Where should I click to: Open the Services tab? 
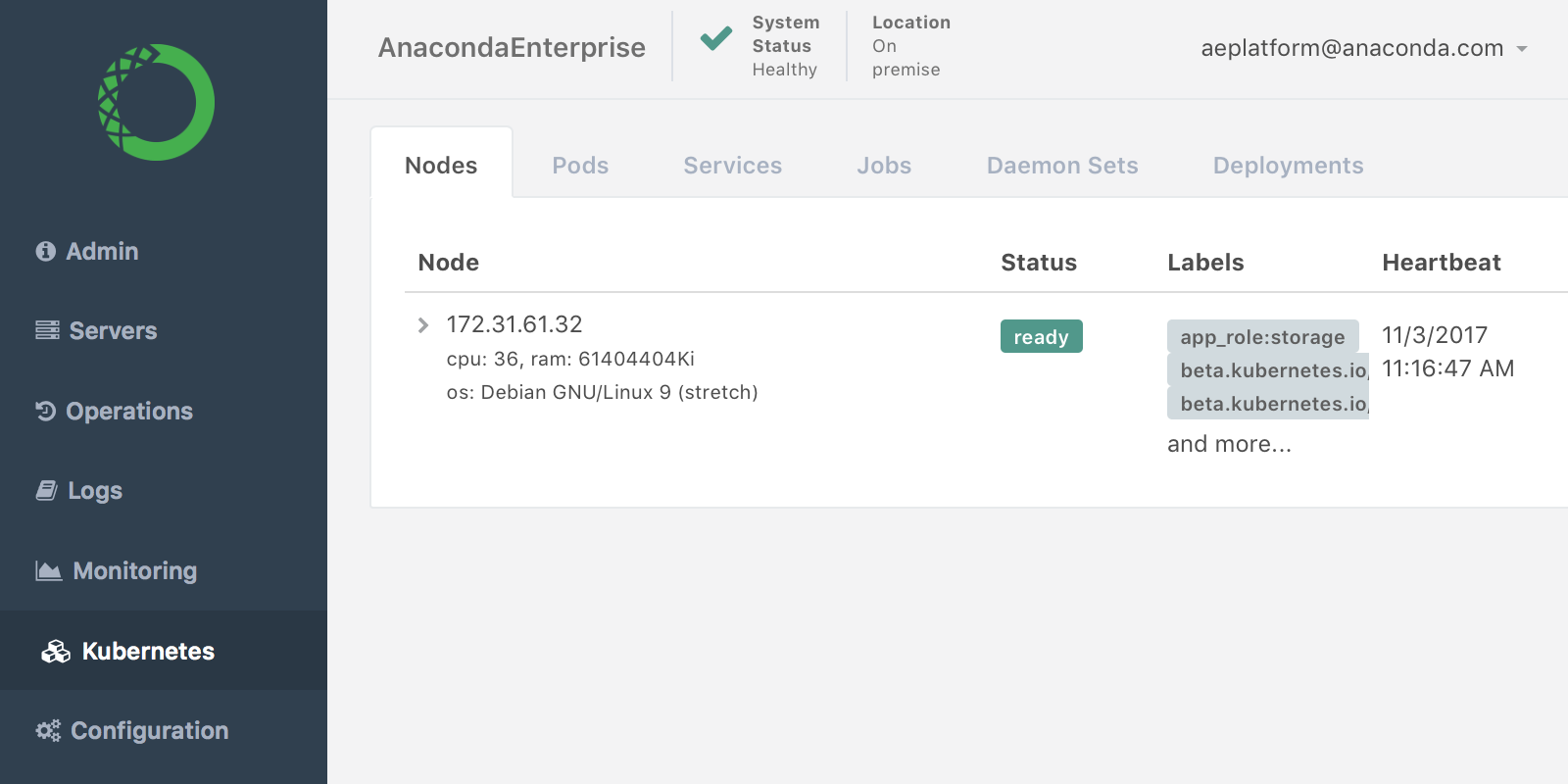tap(732, 166)
